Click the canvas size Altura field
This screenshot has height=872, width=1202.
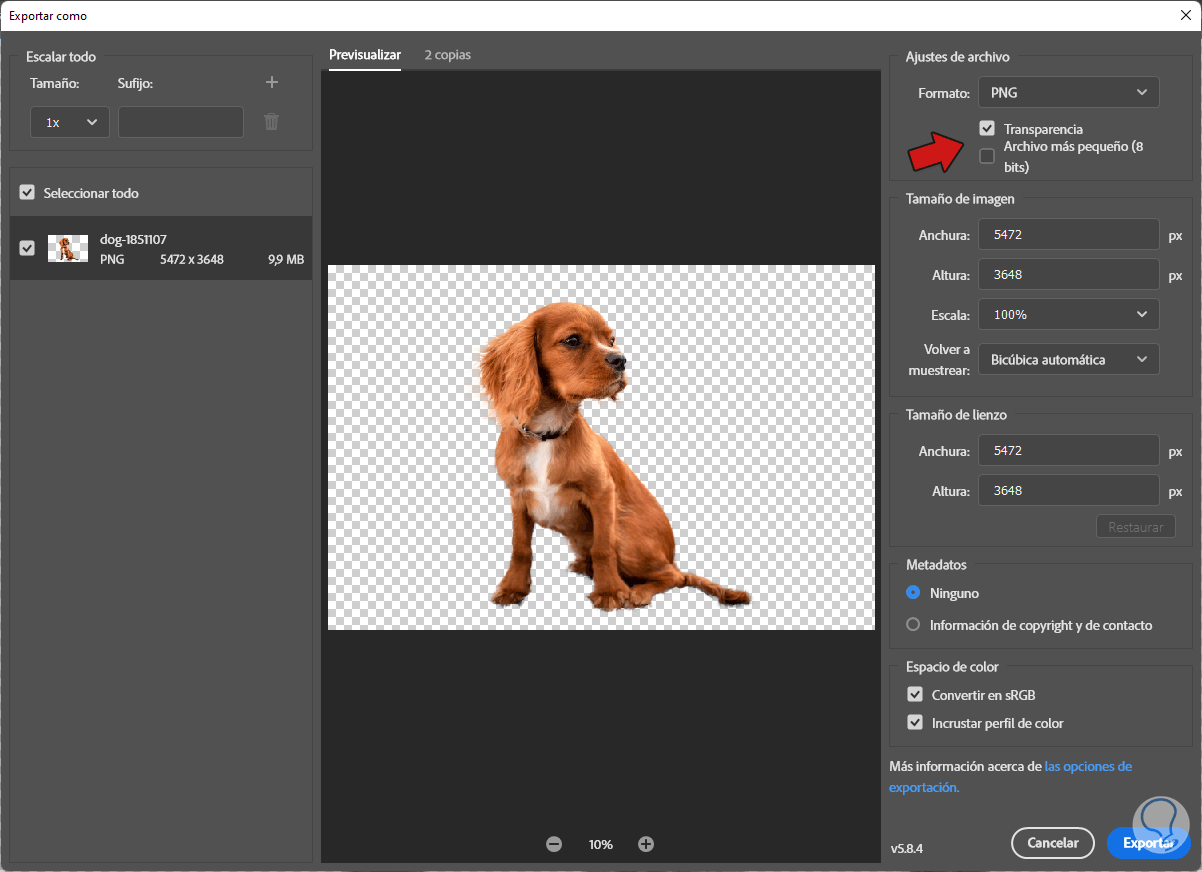(x=1069, y=491)
